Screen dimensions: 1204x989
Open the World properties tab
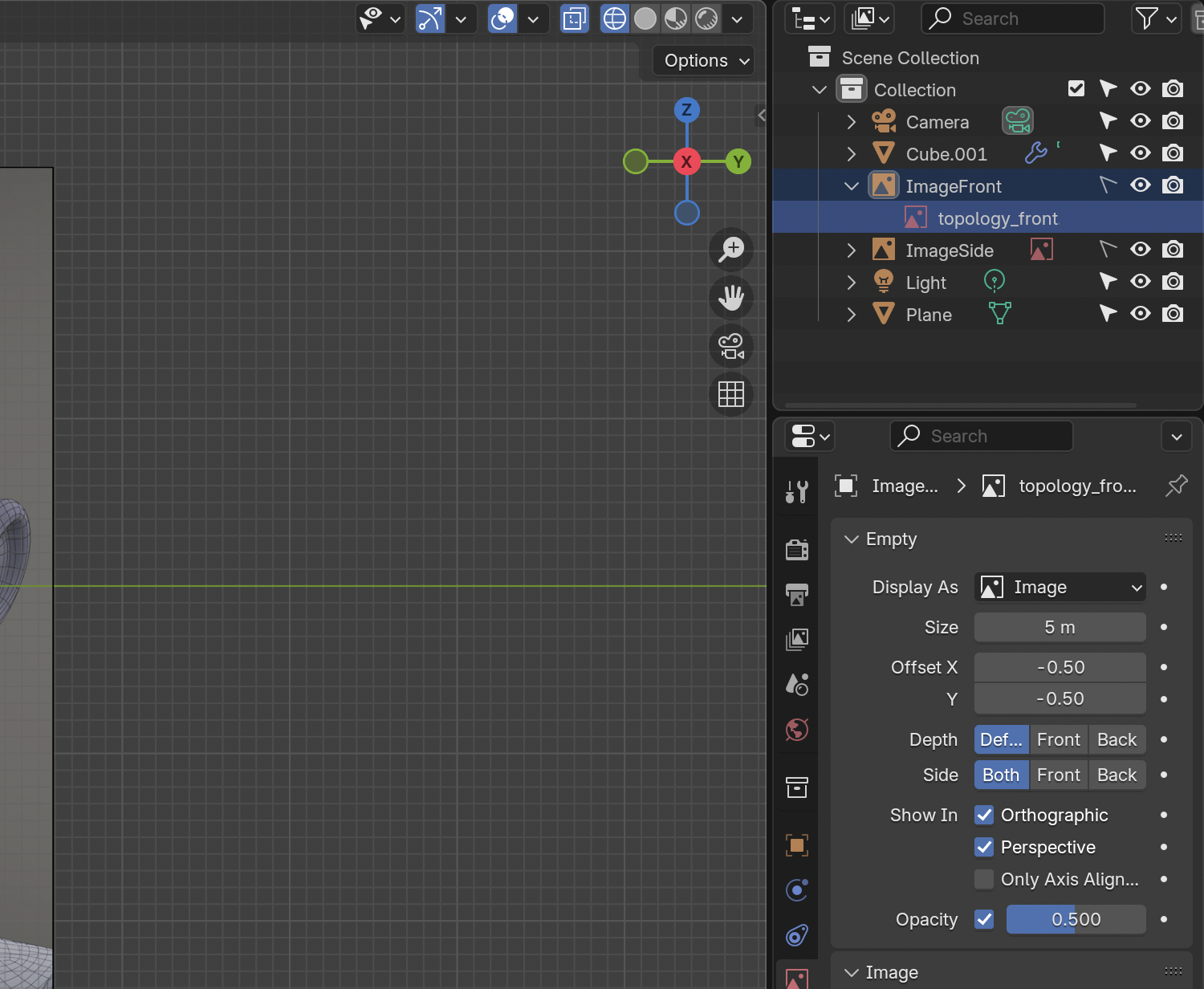click(x=797, y=730)
